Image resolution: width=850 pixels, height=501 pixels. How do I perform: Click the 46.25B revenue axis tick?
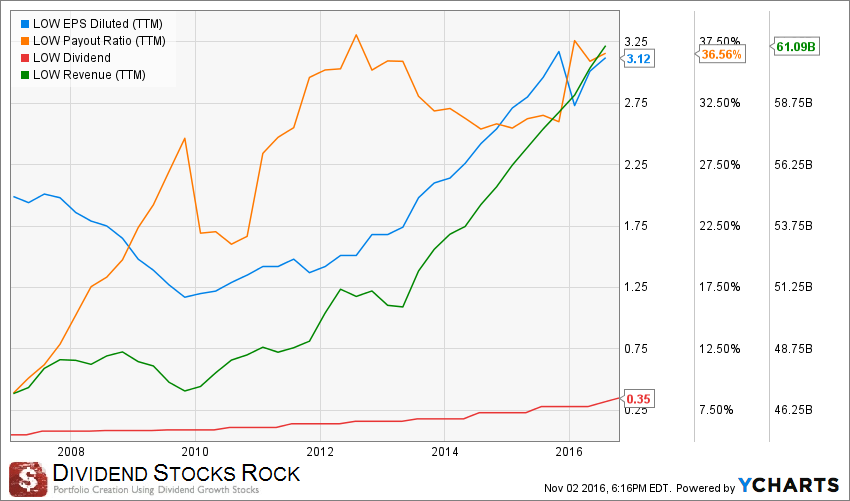(794, 410)
